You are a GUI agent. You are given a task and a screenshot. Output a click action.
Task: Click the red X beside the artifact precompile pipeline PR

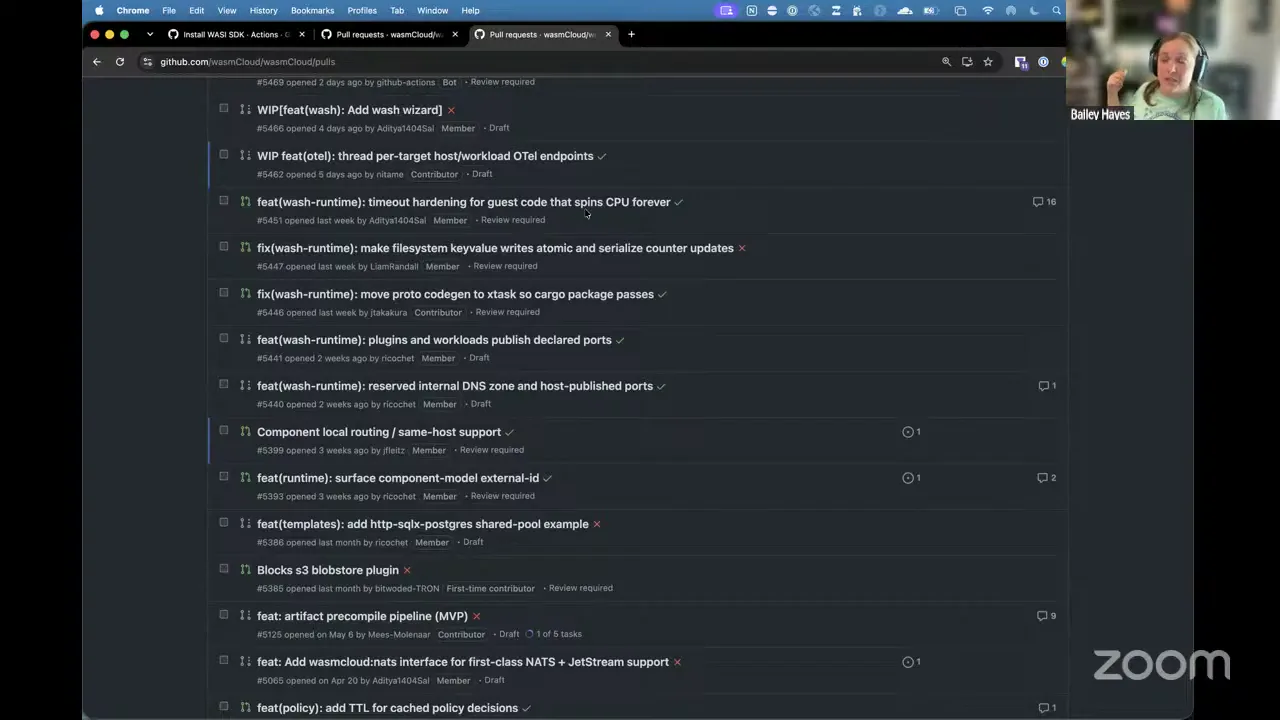point(476,616)
